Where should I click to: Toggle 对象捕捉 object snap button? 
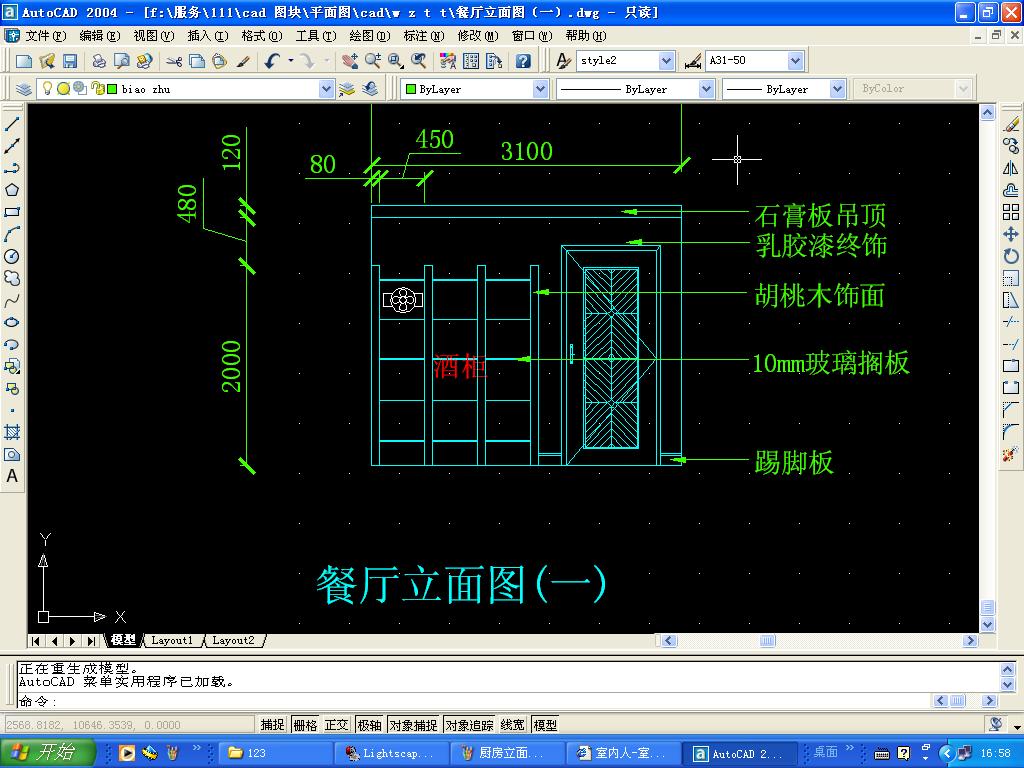[x=413, y=725]
